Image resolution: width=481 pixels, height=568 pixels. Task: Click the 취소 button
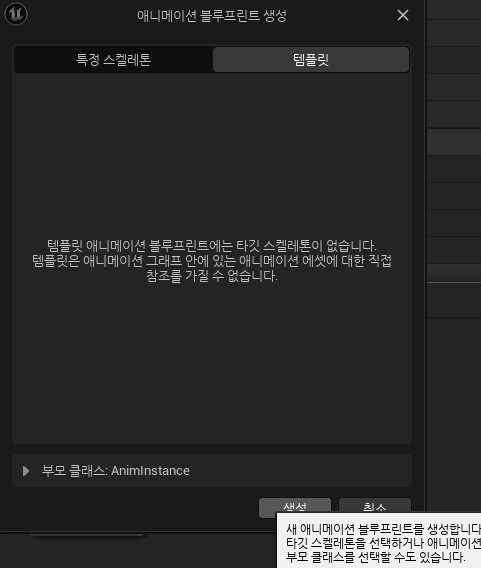tap(375, 505)
